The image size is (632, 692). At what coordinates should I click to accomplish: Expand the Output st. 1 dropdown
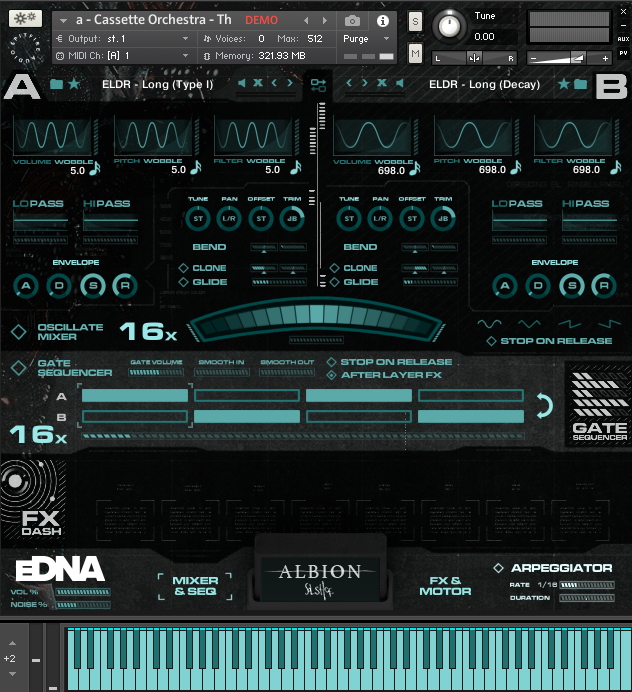tap(186, 39)
